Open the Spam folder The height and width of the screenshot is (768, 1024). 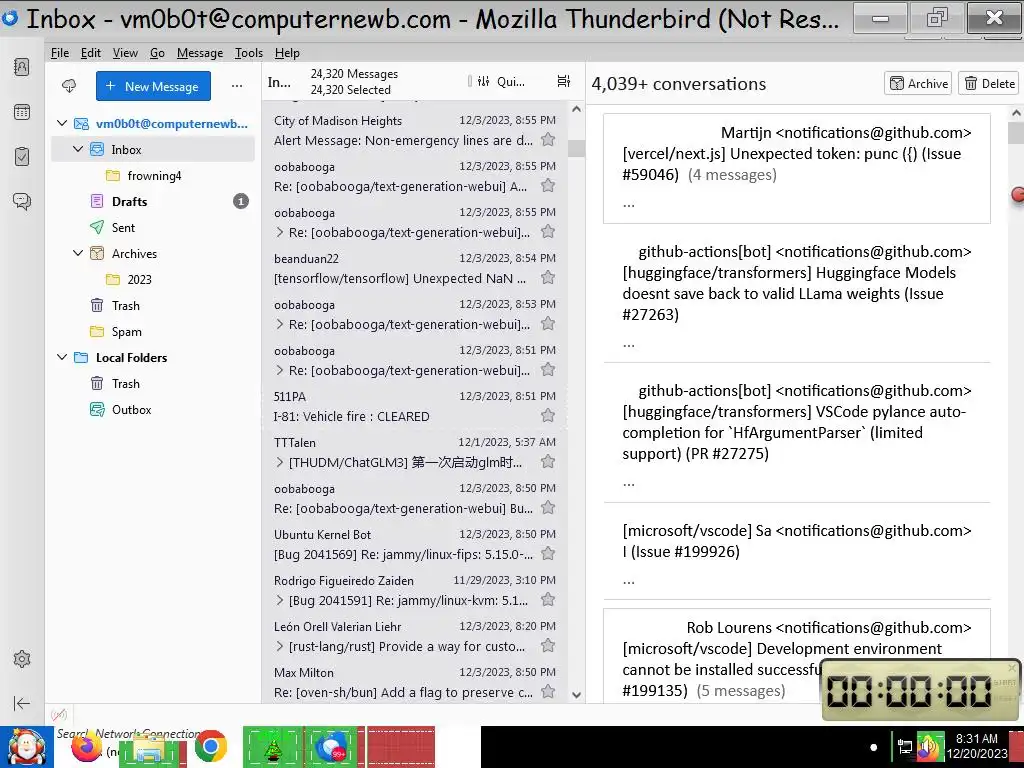[153, 332]
